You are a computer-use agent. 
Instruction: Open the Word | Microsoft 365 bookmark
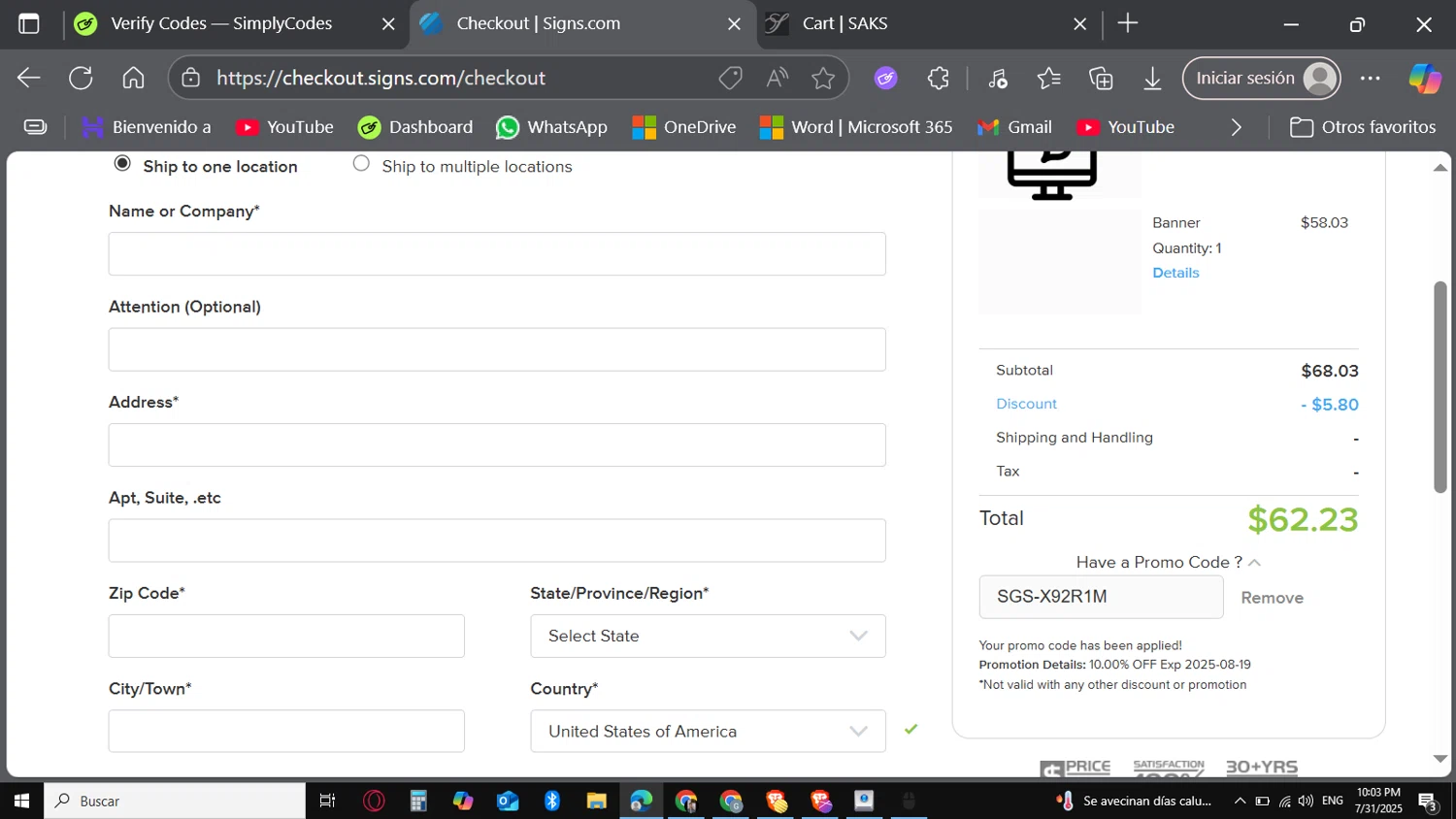click(856, 127)
